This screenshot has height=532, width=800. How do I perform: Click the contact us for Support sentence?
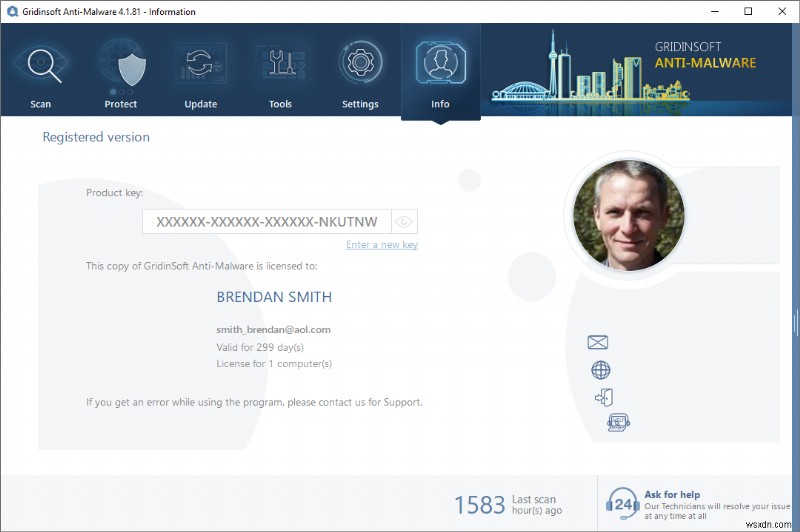point(254,402)
